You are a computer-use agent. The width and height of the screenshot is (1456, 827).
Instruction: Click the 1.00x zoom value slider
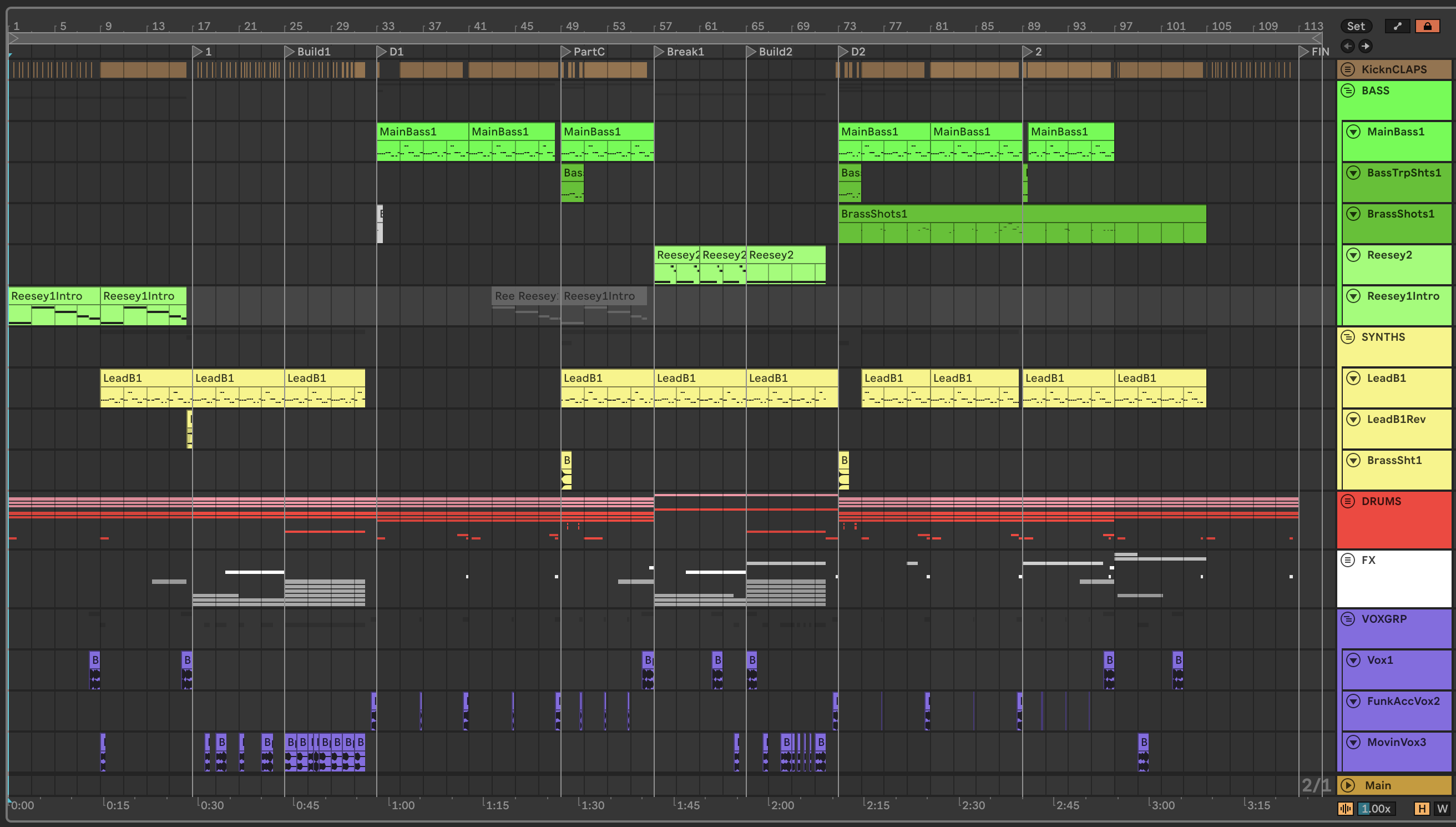1376,808
